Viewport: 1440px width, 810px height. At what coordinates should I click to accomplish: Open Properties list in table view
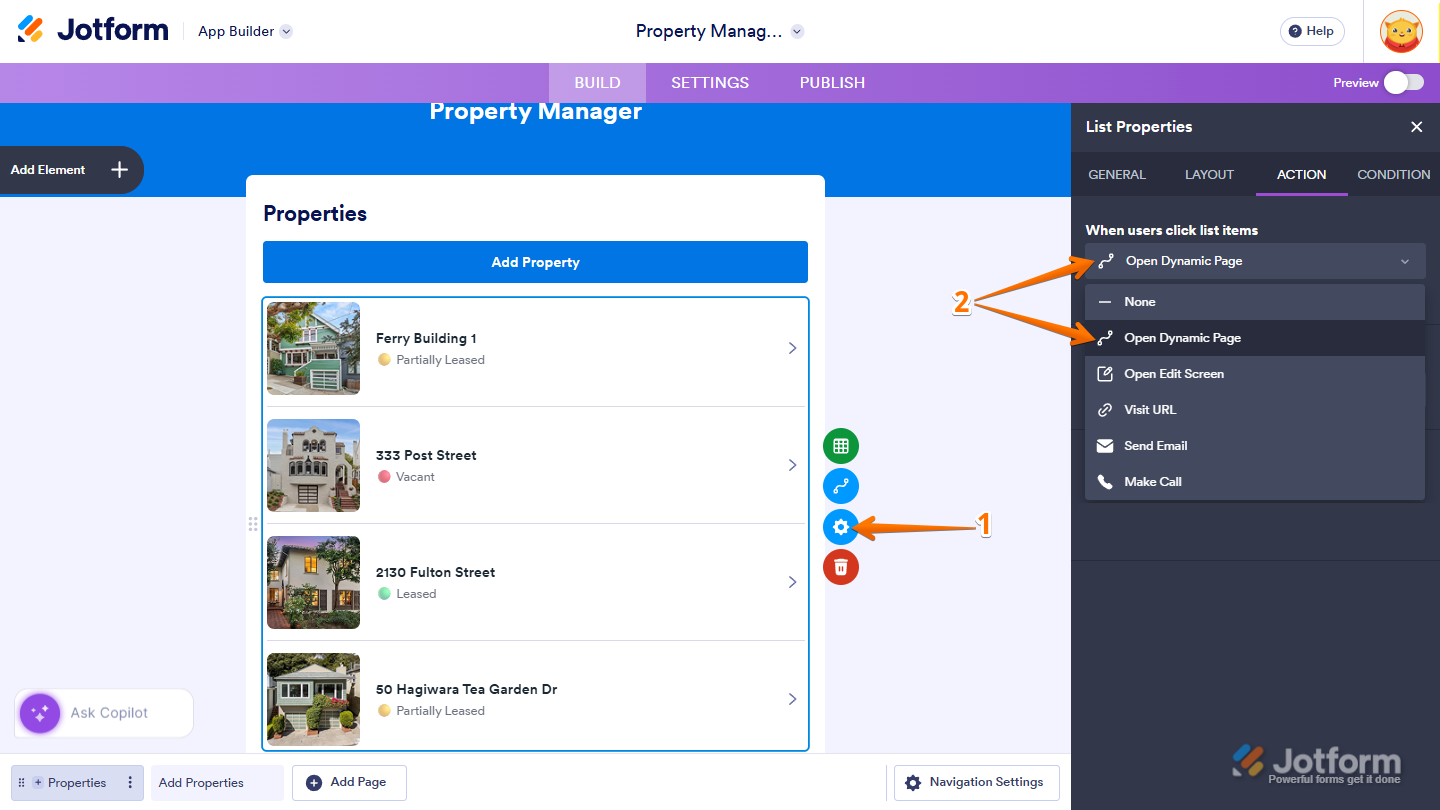[840, 445]
